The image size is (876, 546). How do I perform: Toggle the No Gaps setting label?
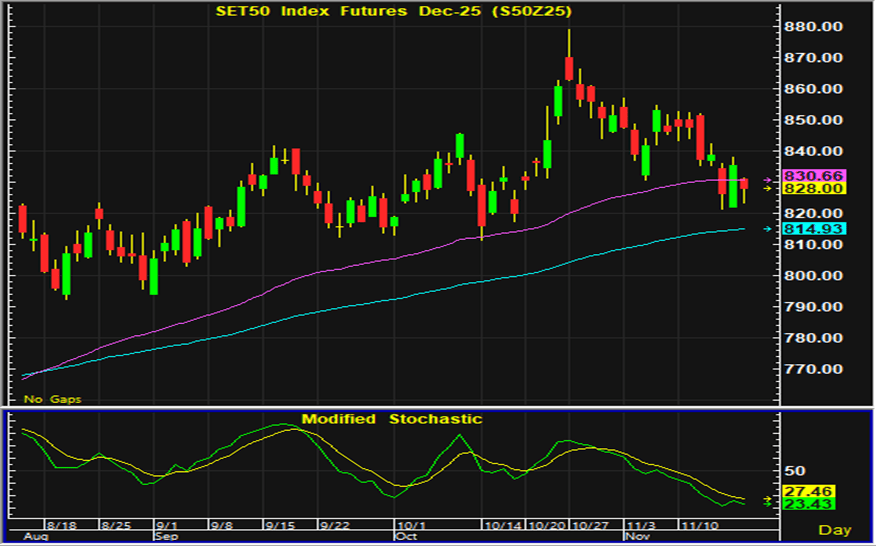[52, 399]
